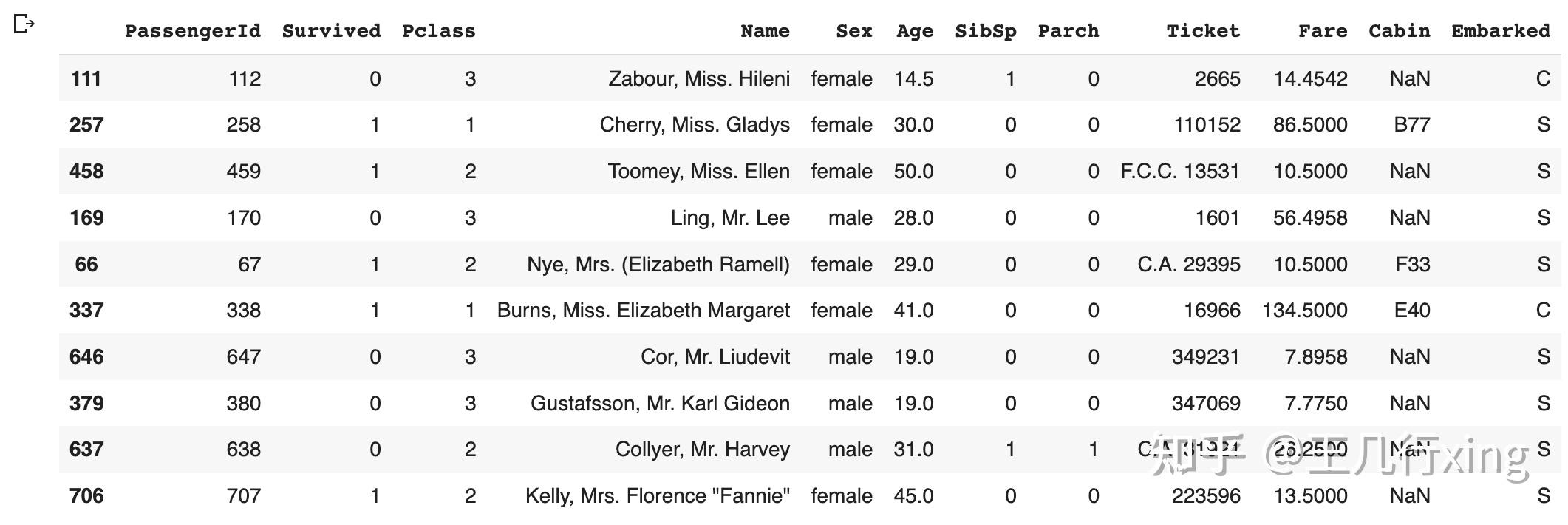The height and width of the screenshot is (525, 1568).
Task: Select row index 379
Action: click(x=86, y=404)
